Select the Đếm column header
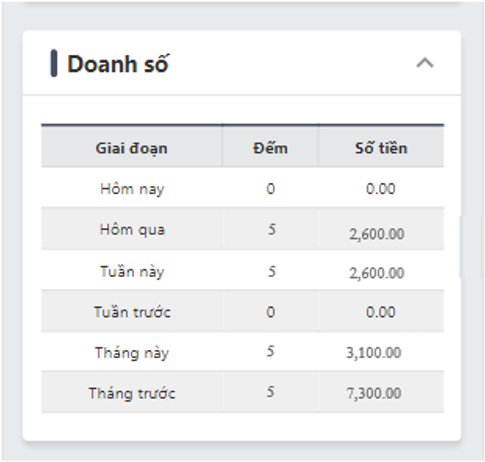Viewport: 485px width, 462px height. click(270, 148)
